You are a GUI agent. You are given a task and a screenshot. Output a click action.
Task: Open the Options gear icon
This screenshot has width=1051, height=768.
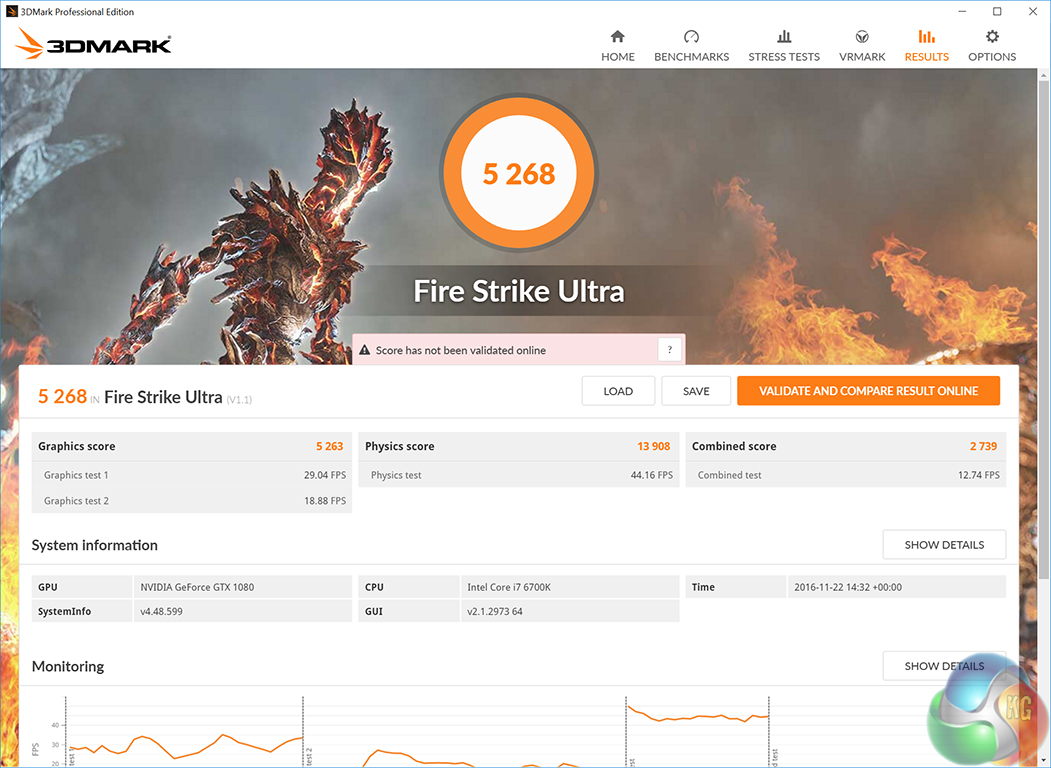[992, 36]
